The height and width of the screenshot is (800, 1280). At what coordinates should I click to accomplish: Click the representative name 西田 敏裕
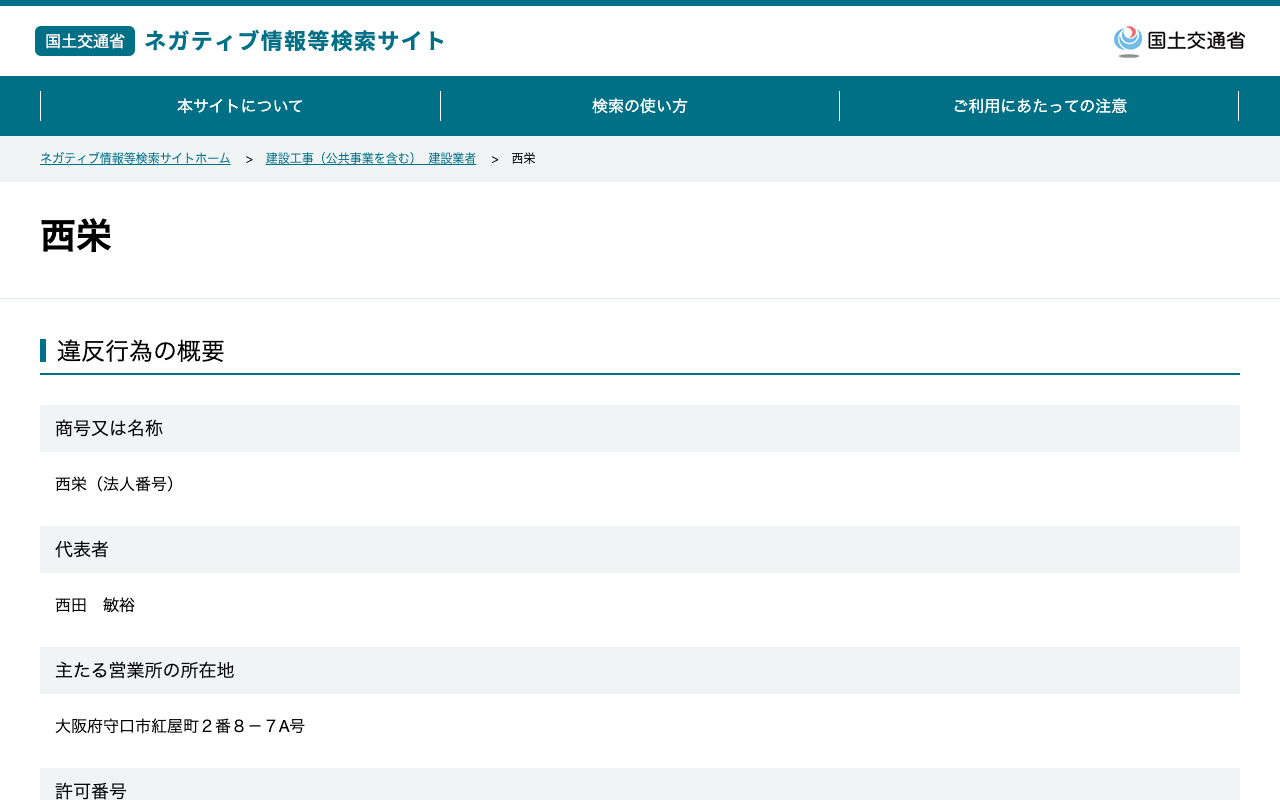pos(95,605)
